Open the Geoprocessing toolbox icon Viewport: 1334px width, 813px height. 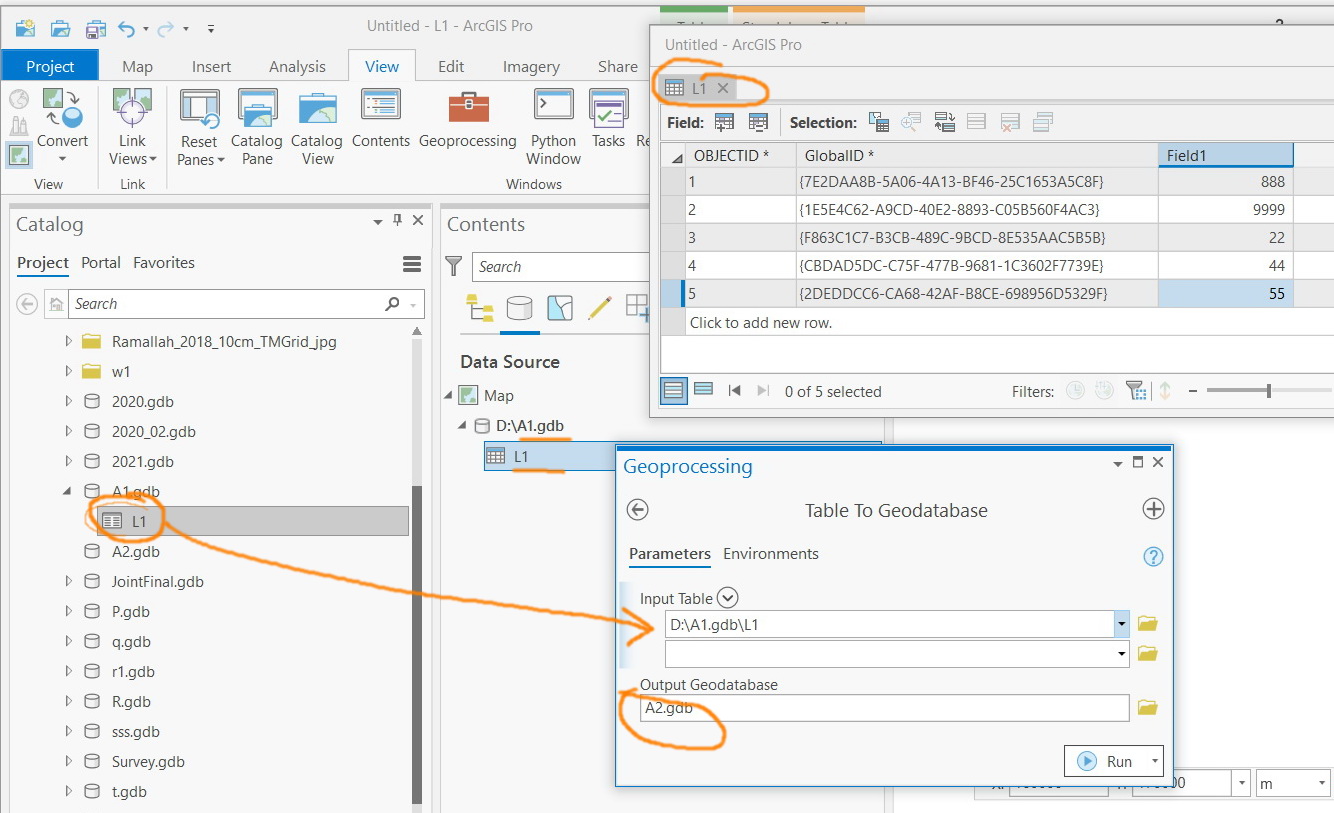click(x=468, y=120)
